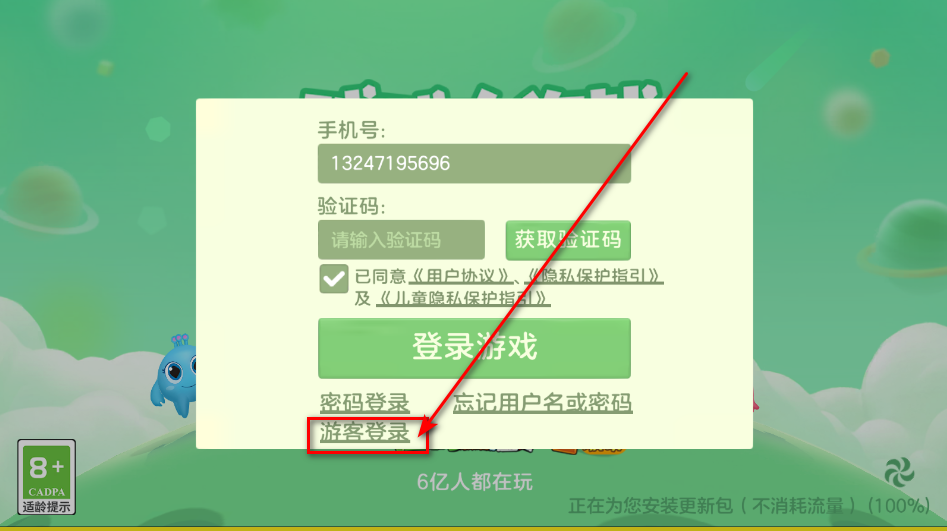947x531 pixels.
Task: Switch to 密码登录 password login
Action: point(365,402)
